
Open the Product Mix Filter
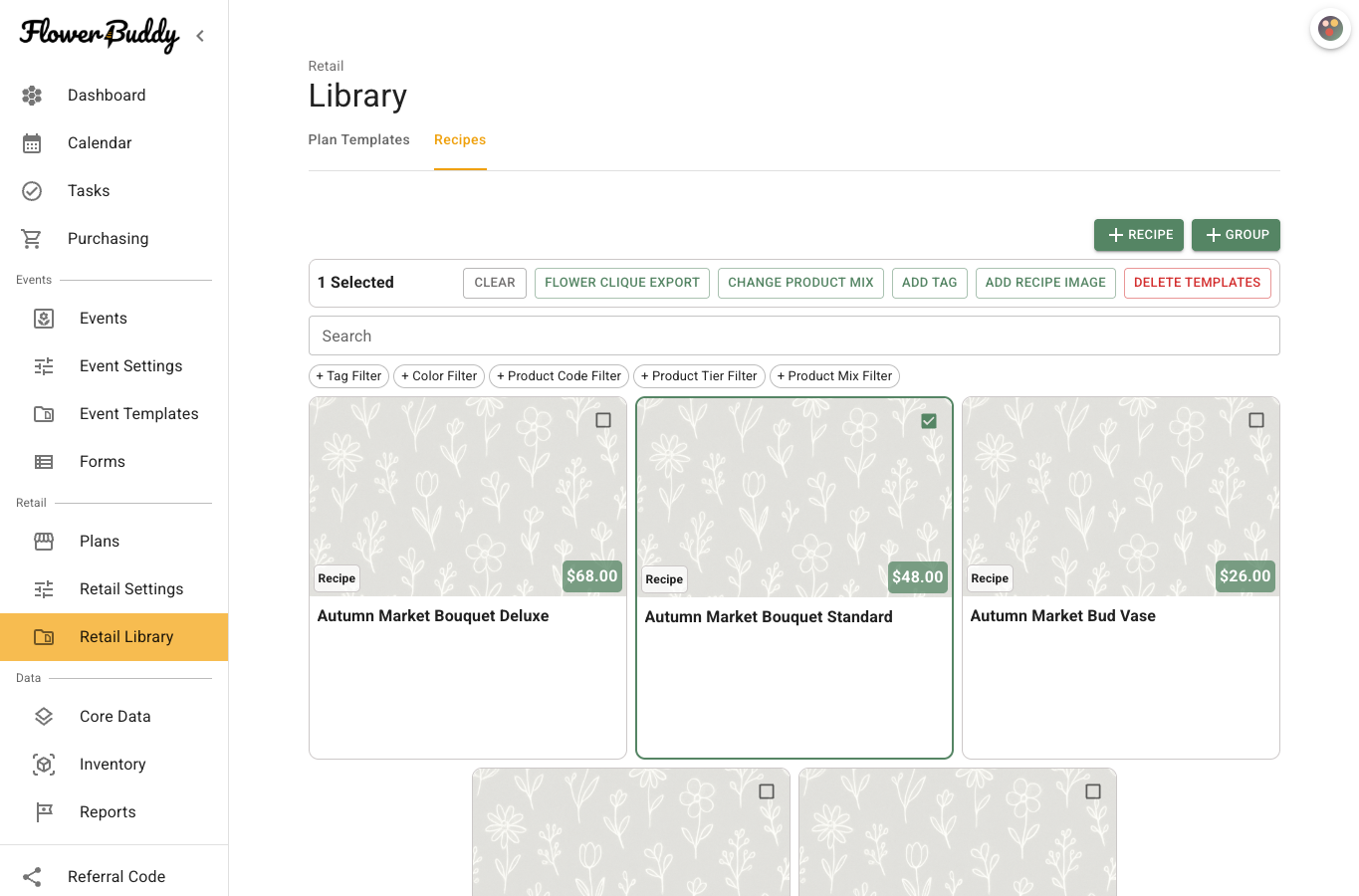[834, 376]
